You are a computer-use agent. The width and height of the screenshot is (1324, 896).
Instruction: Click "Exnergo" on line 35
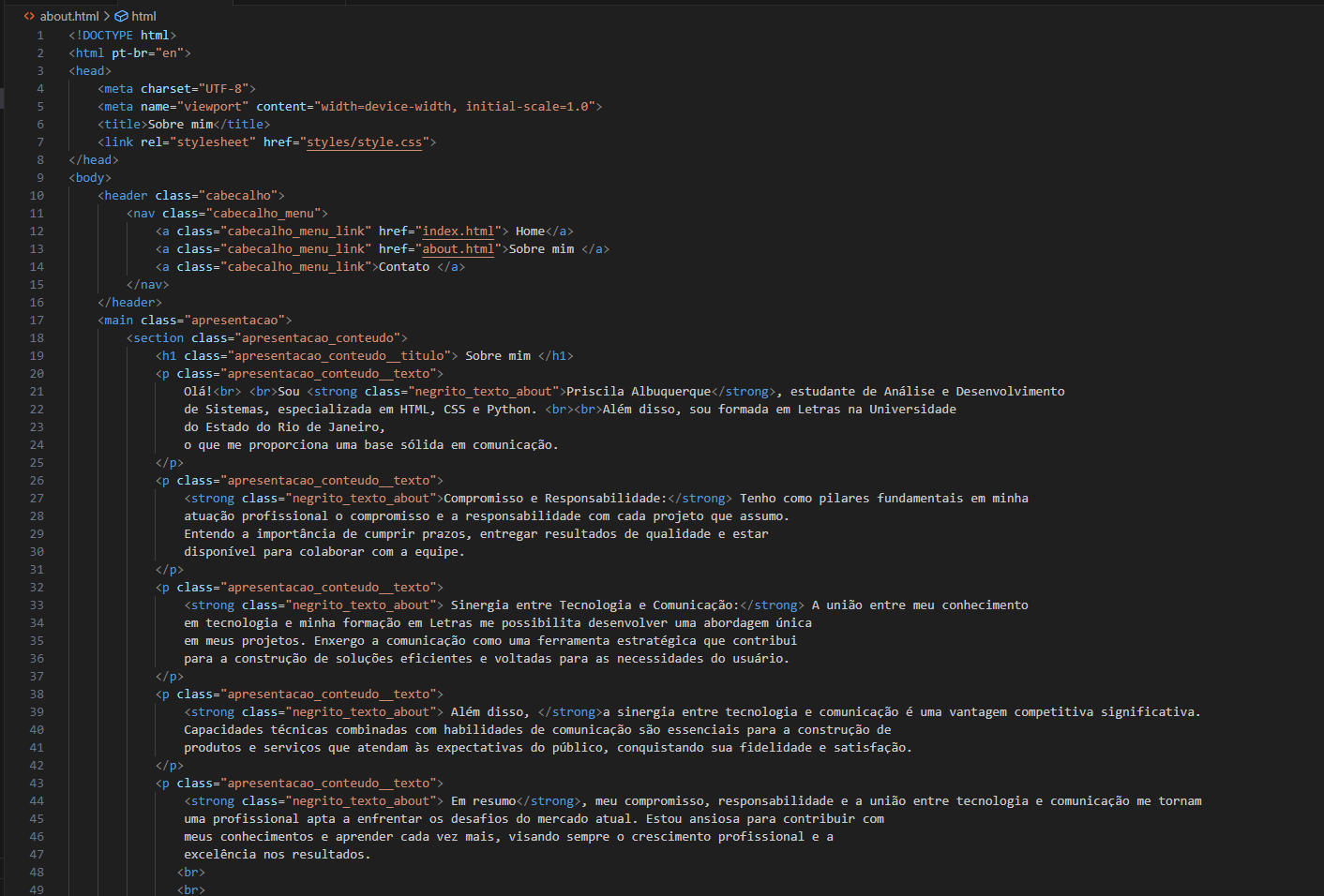(339, 641)
